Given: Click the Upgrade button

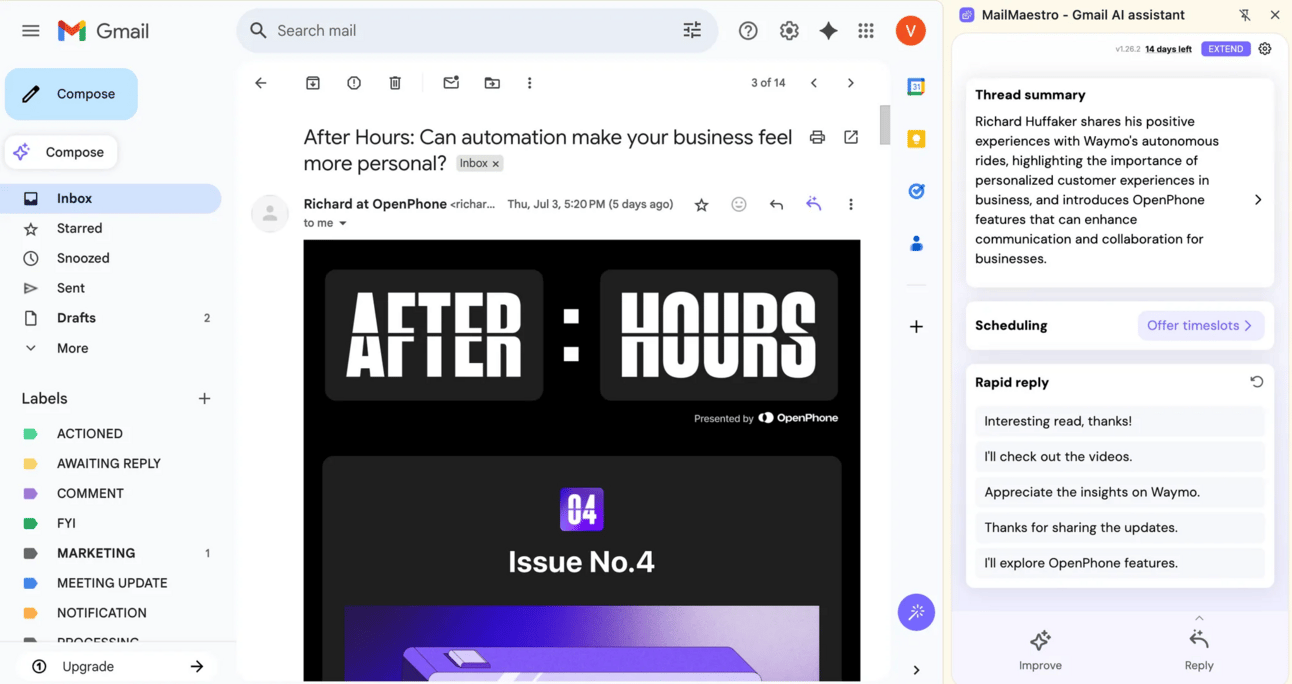Looking at the screenshot, I should (x=118, y=666).
